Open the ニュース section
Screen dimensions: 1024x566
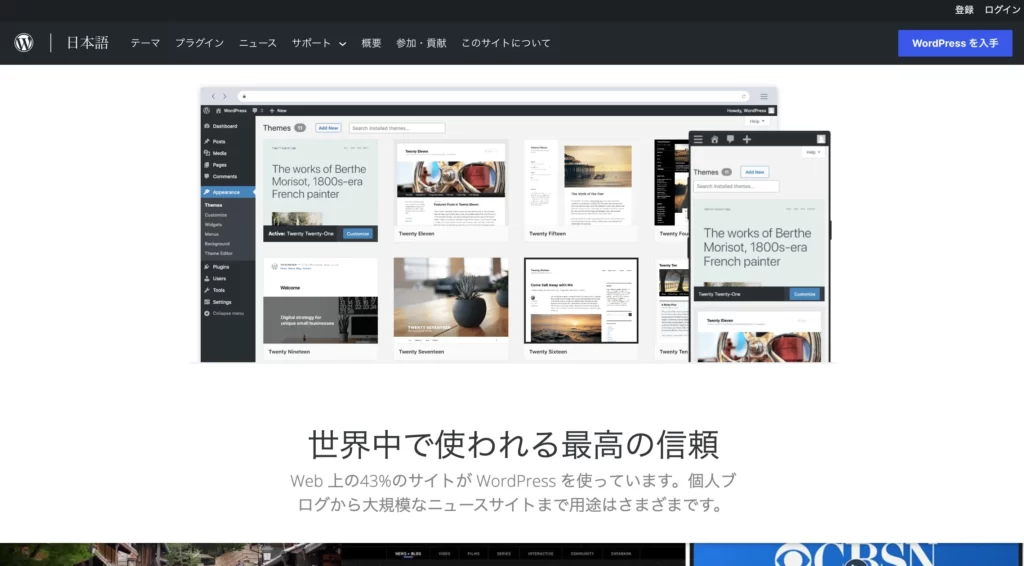pos(257,43)
